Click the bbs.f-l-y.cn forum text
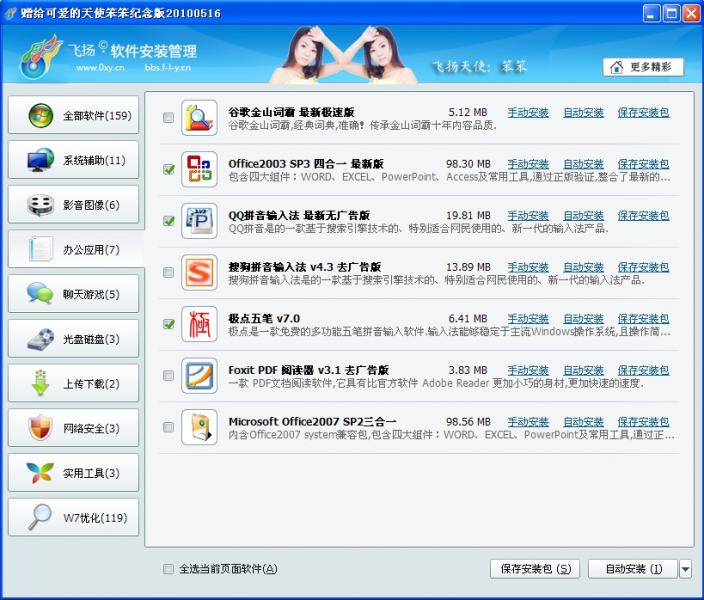 (x=168, y=68)
